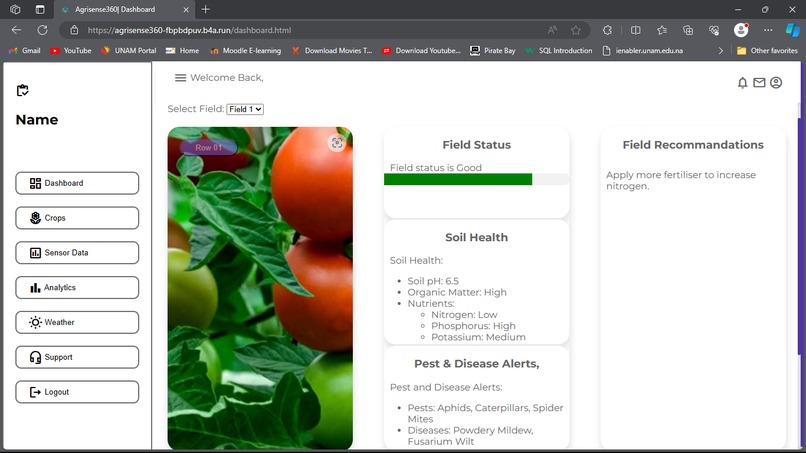The image size is (806, 453).
Task: Click the Field Status heading
Action: [x=477, y=145]
